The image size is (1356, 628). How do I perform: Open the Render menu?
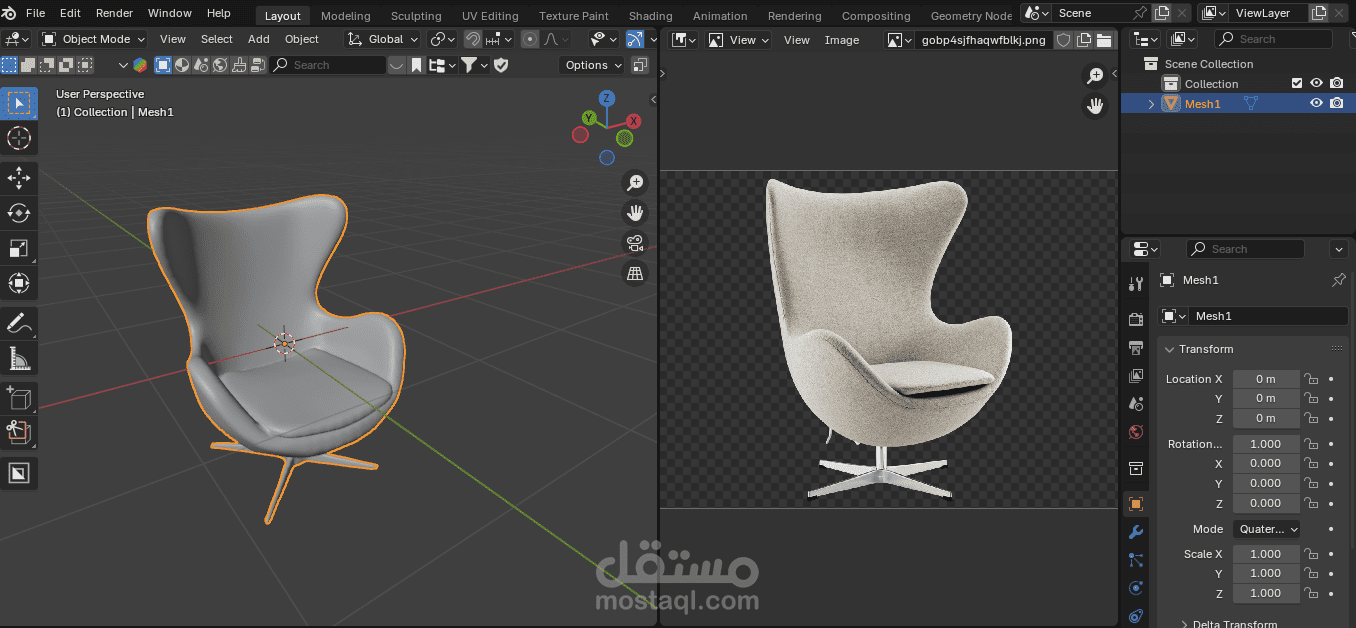coord(115,13)
